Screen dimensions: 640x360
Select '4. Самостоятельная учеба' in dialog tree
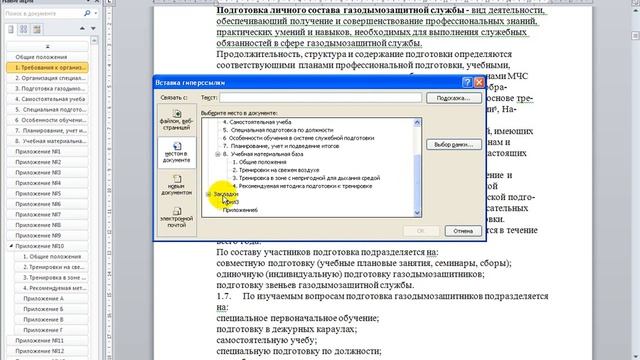(257, 122)
